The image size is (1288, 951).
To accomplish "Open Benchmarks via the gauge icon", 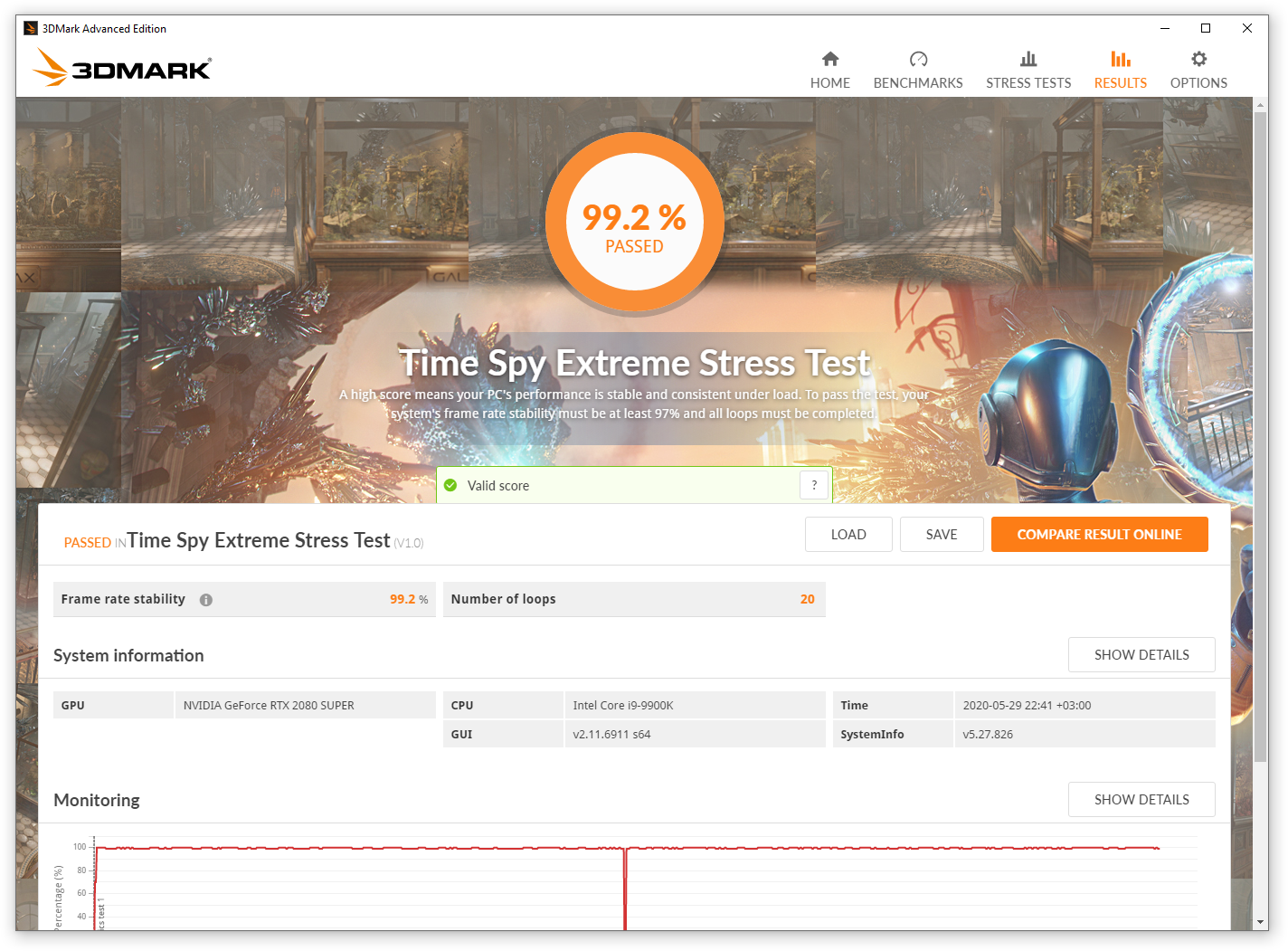I will pyautogui.click(x=918, y=60).
